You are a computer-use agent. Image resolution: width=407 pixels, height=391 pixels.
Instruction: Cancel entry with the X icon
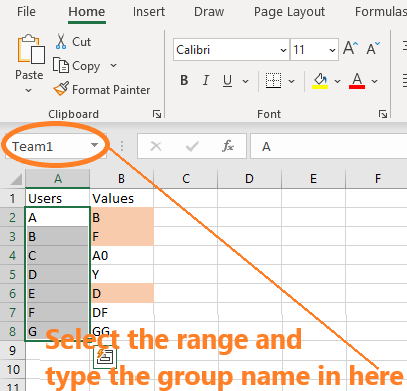[156, 146]
